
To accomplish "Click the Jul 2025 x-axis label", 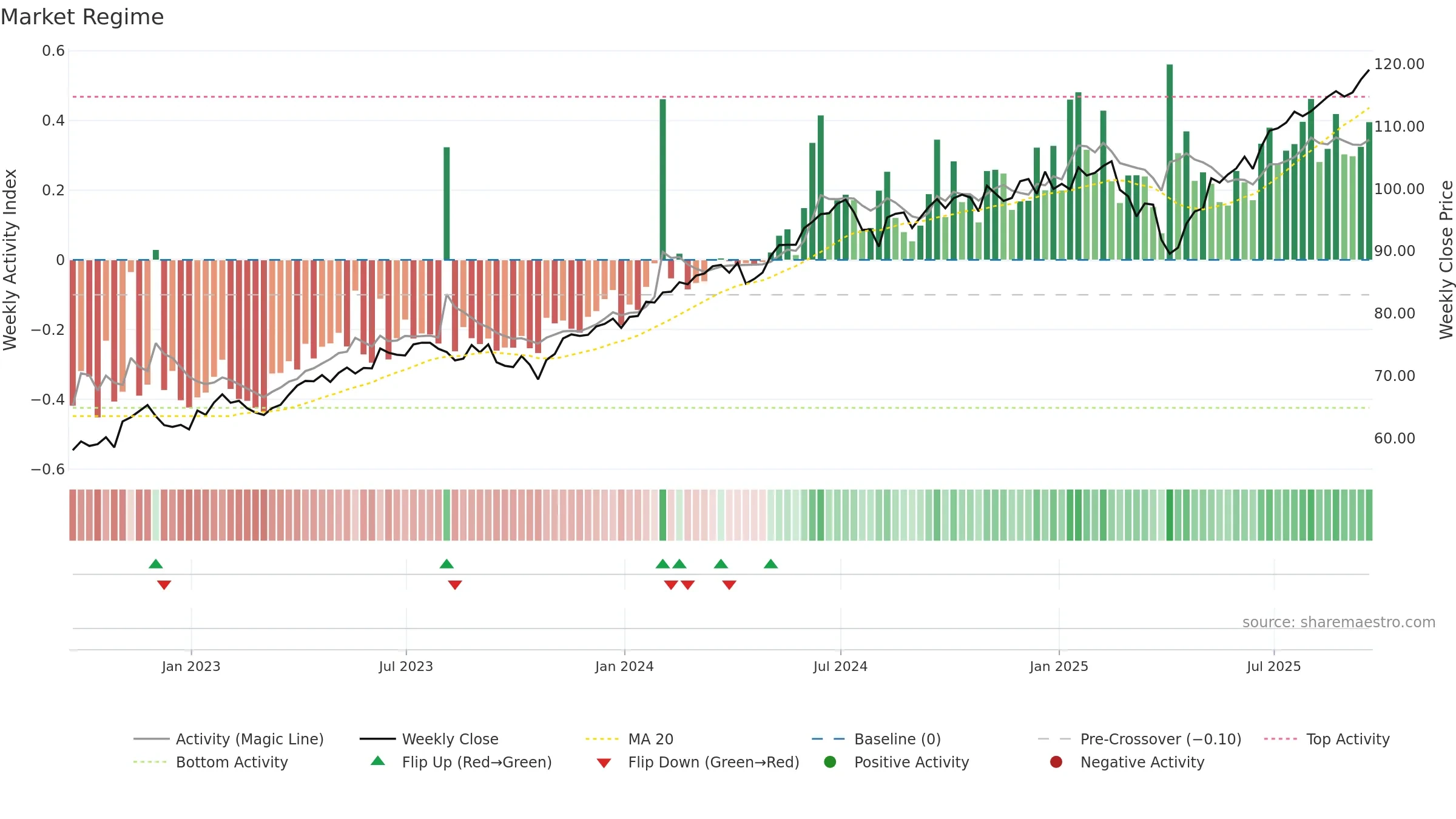I will coord(1274,666).
